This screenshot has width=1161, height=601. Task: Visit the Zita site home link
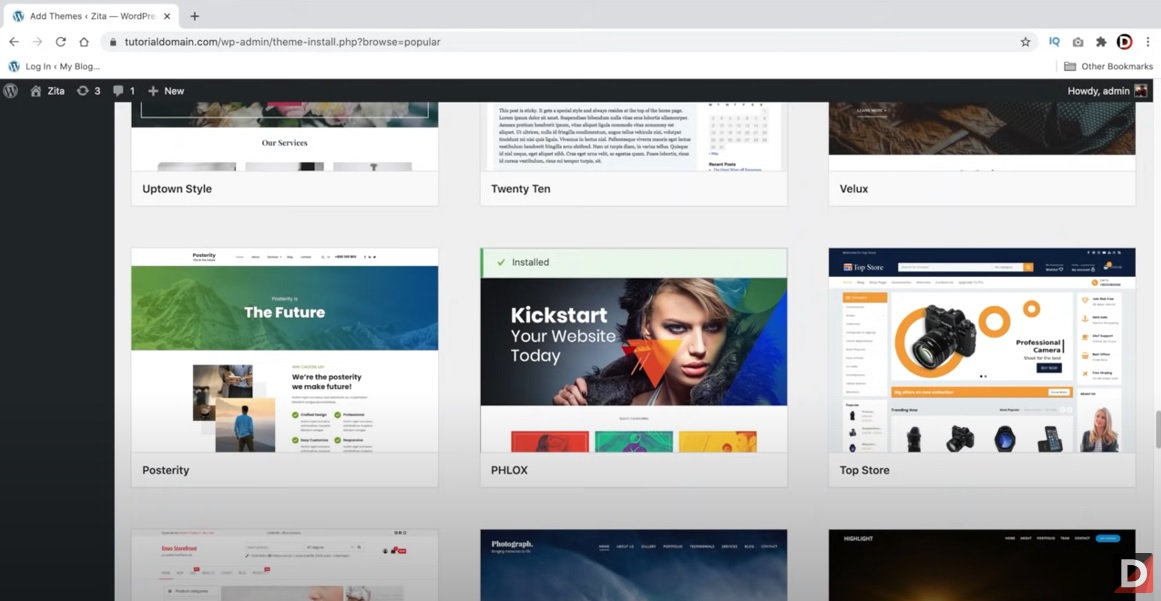47,91
